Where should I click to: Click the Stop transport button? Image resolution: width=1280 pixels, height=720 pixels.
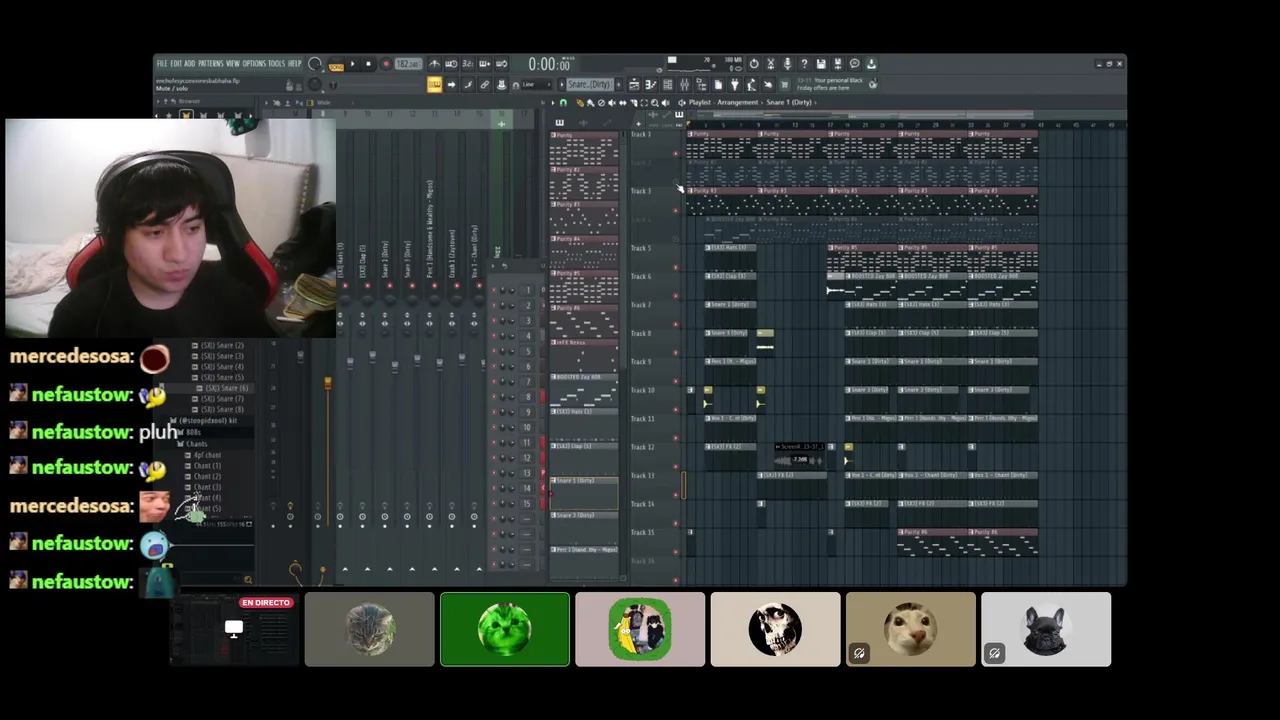click(369, 64)
